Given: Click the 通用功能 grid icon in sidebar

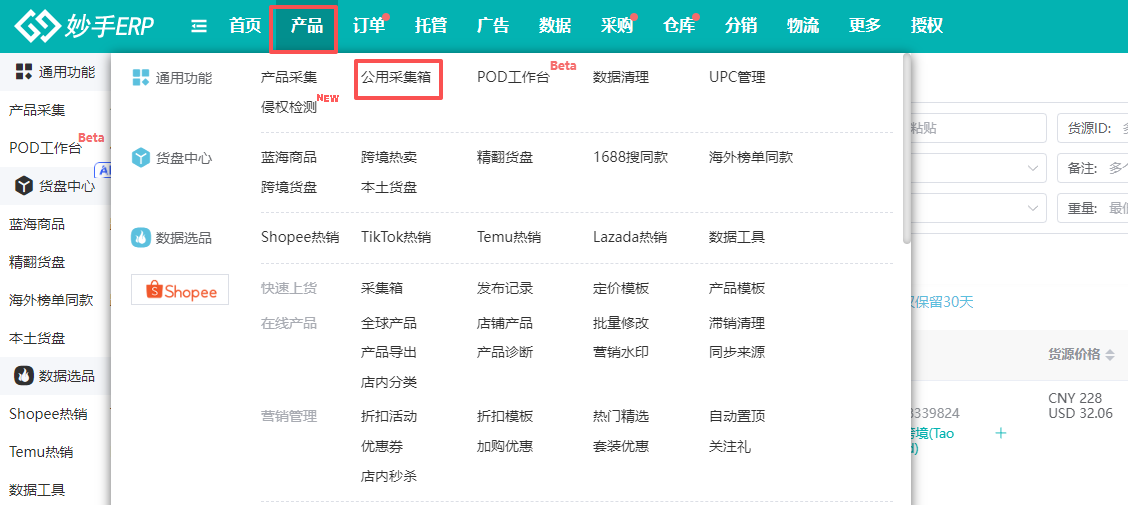Looking at the screenshot, I should 24,71.
